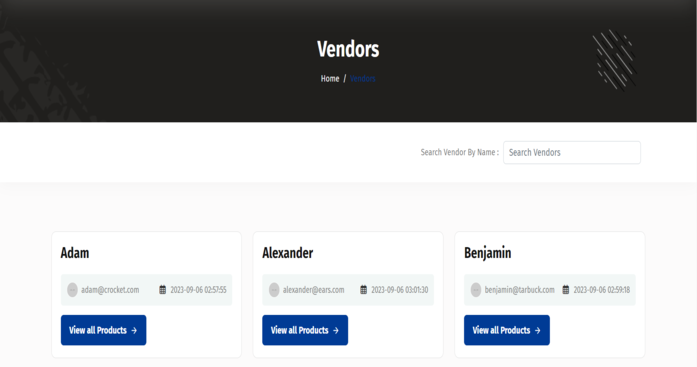Click the arrow icon on Benjamin's button
This screenshot has height=367, width=697.
(x=537, y=331)
